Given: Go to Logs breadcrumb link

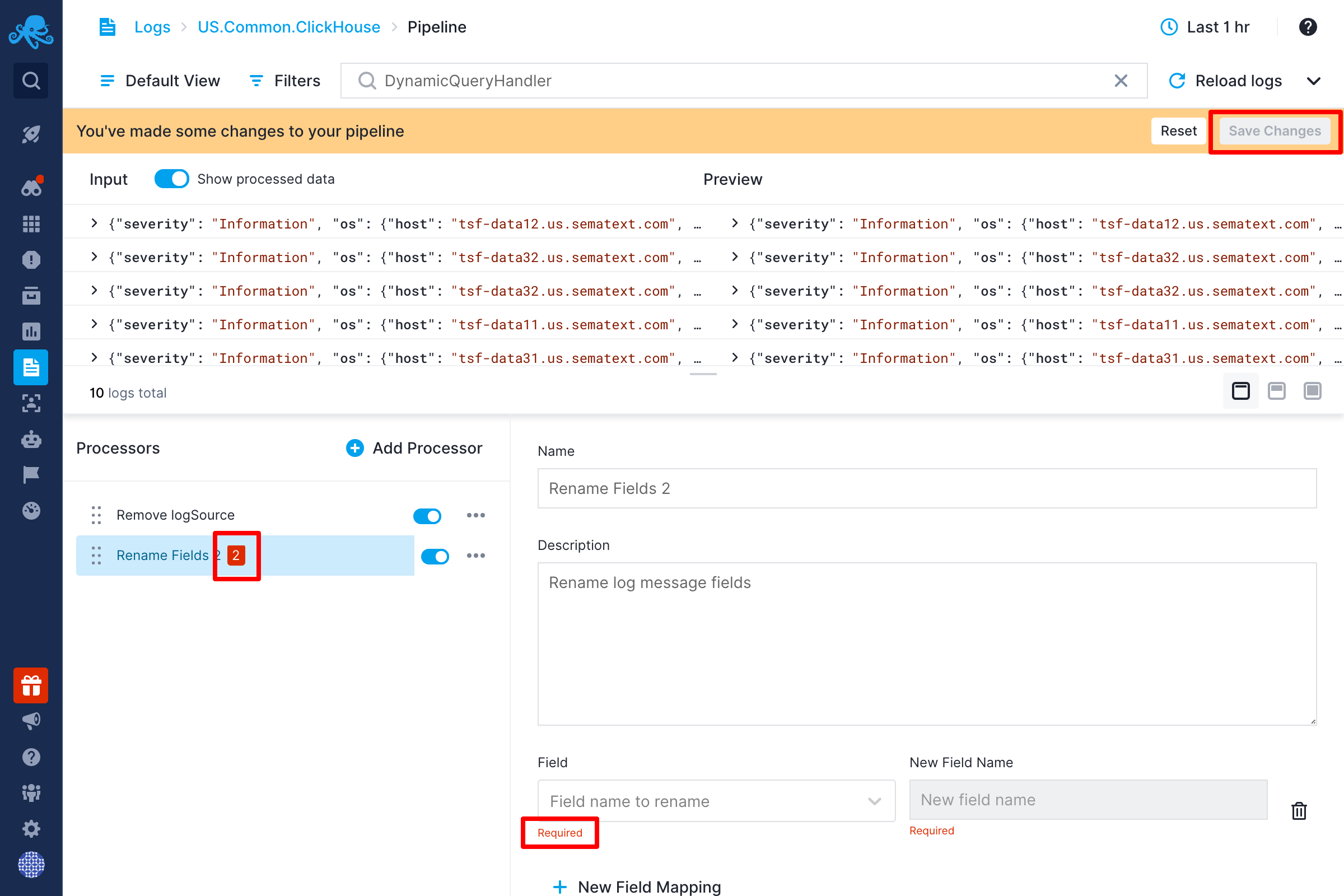Looking at the screenshot, I should point(152,27).
